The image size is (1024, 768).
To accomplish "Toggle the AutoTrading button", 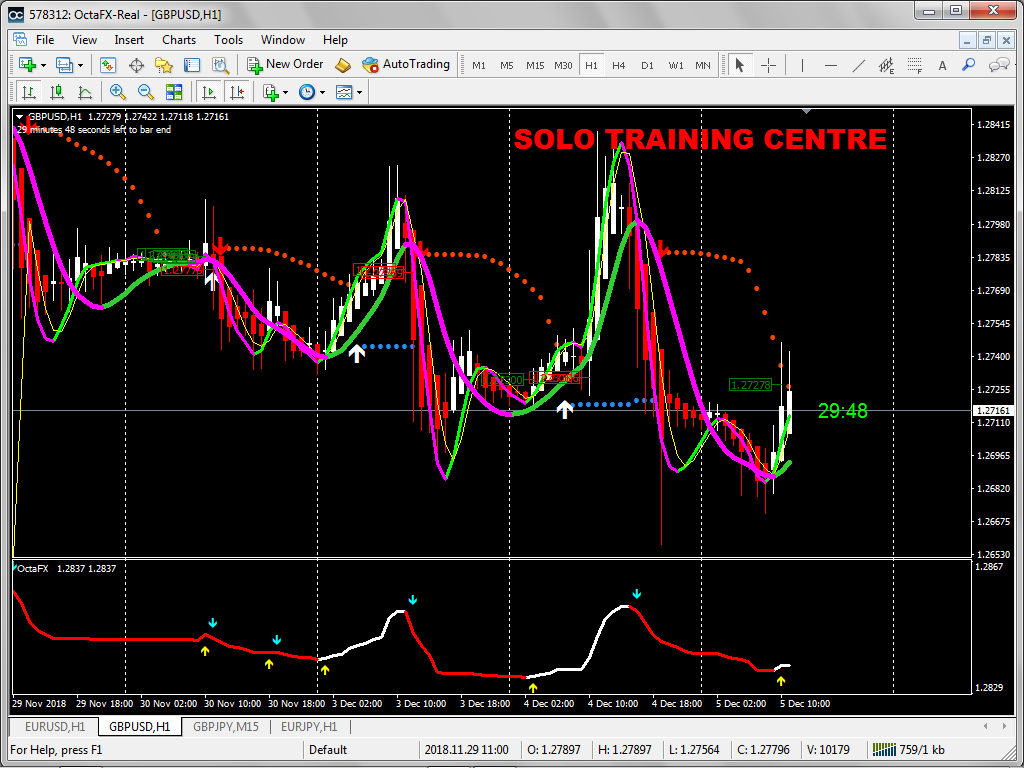I will click(x=406, y=64).
